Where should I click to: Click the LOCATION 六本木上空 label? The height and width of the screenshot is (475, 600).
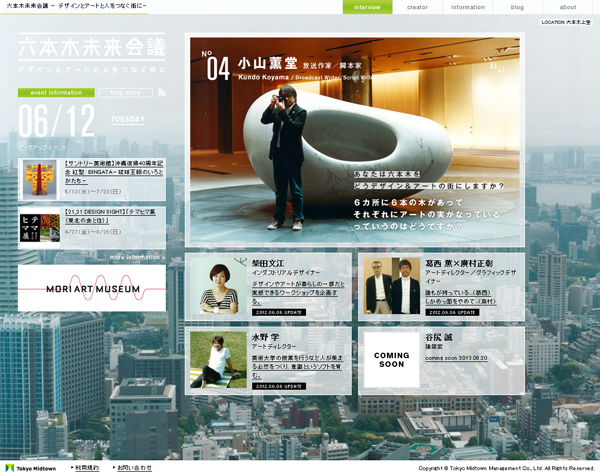point(566,22)
